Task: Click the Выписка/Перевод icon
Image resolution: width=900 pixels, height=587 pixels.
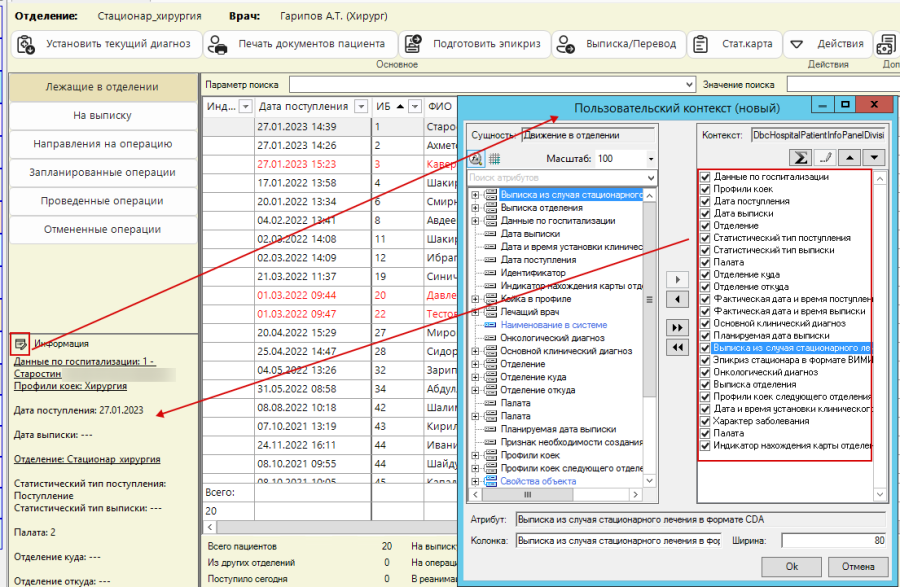Action: (x=566, y=44)
